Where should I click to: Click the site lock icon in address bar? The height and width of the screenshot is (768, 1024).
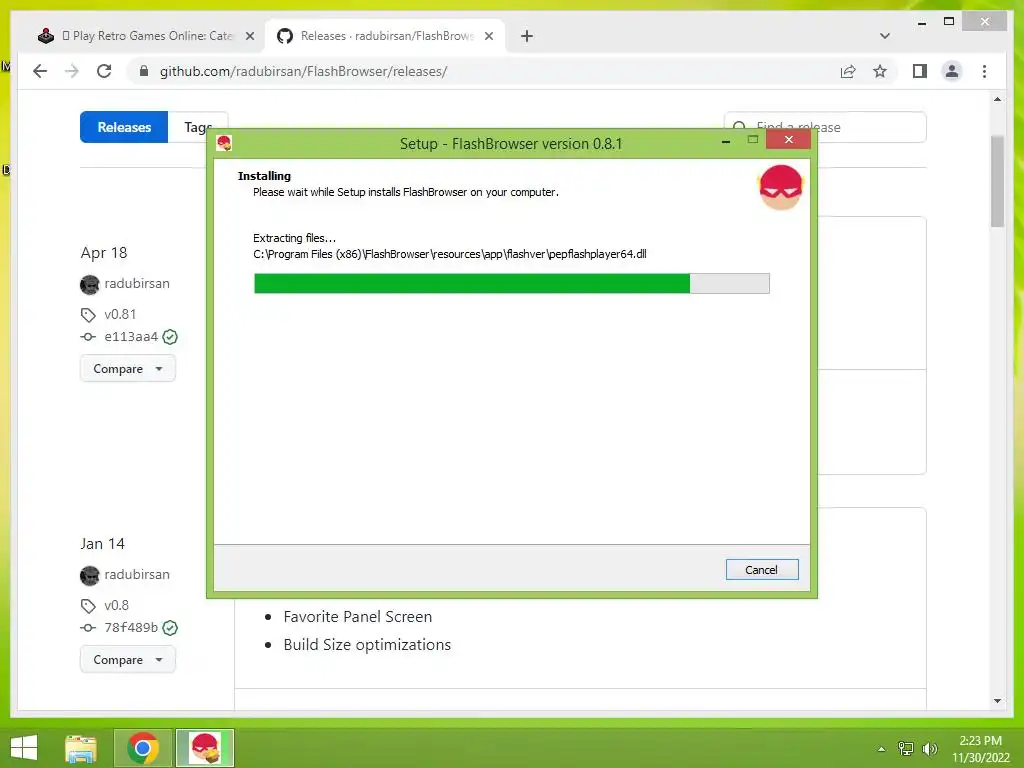tap(144, 71)
